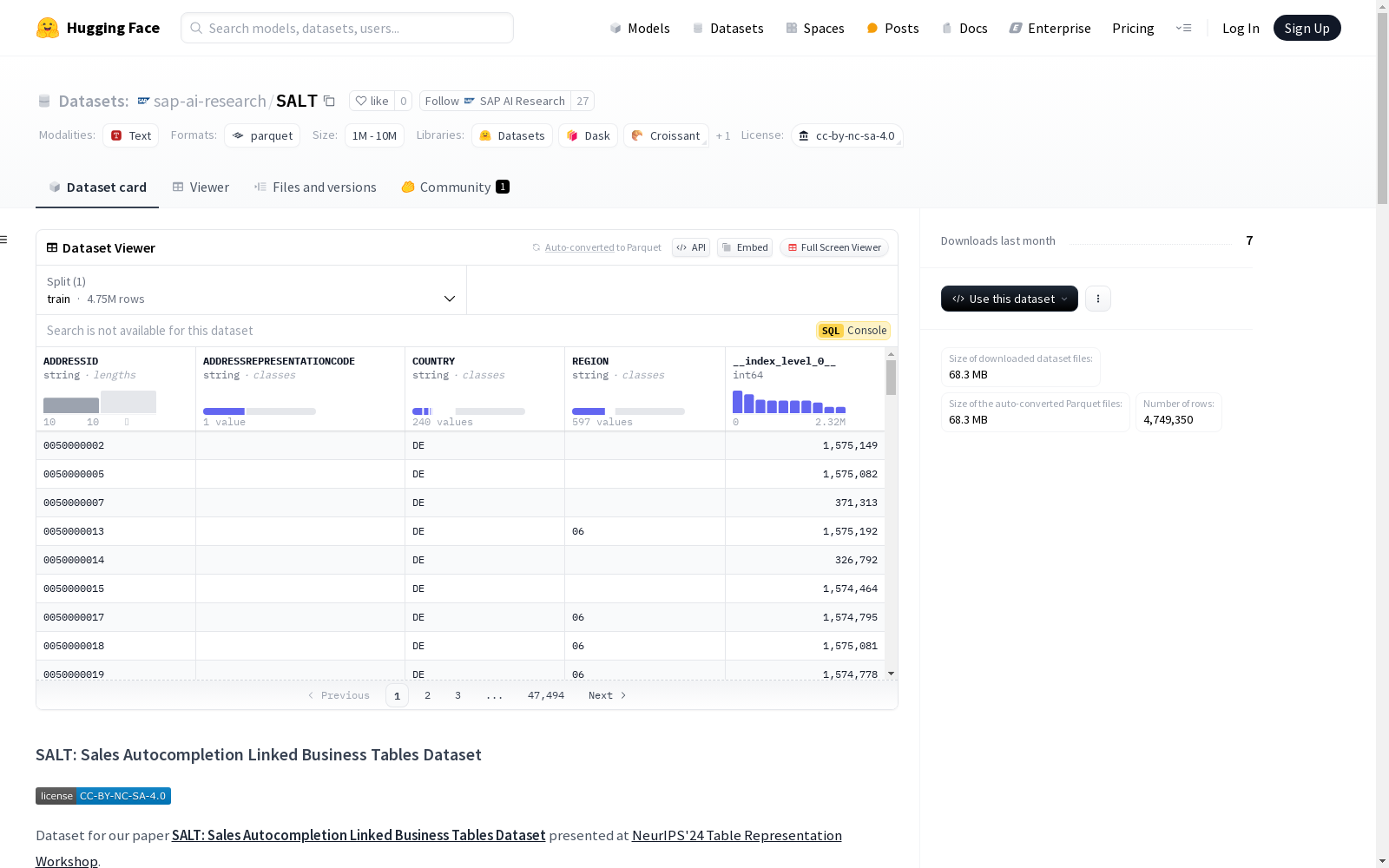Open the Pricing page
The image size is (1389, 868).
coord(1133,28)
